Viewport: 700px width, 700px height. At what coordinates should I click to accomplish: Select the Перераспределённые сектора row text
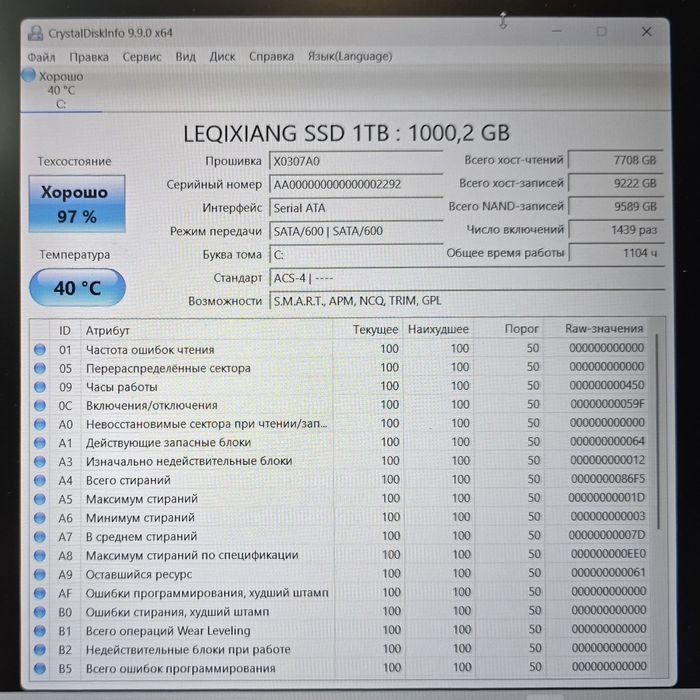click(x=168, y=368)
